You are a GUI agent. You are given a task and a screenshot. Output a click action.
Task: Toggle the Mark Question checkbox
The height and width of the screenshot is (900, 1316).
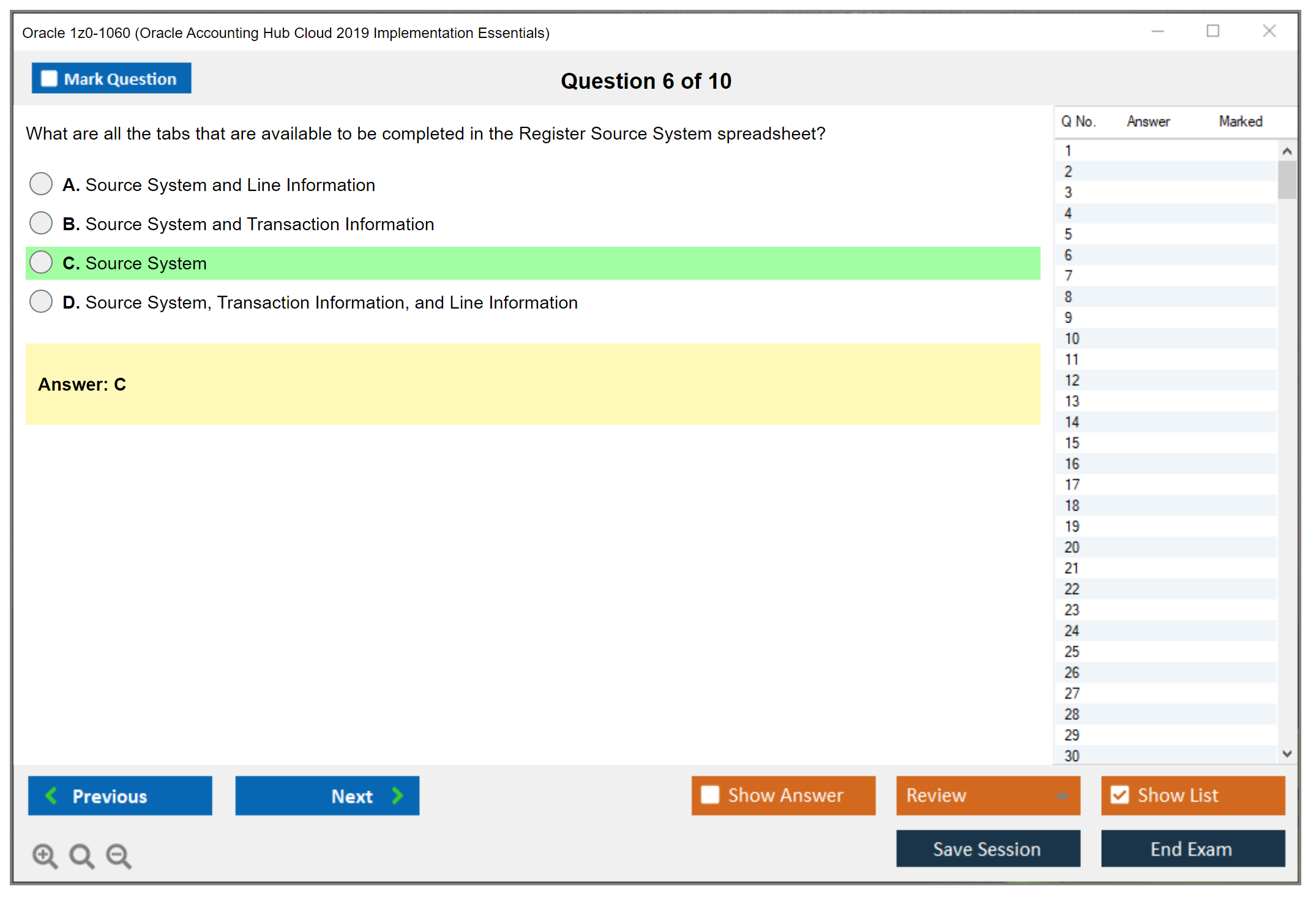pyautogui.click(x=49, y=78)
